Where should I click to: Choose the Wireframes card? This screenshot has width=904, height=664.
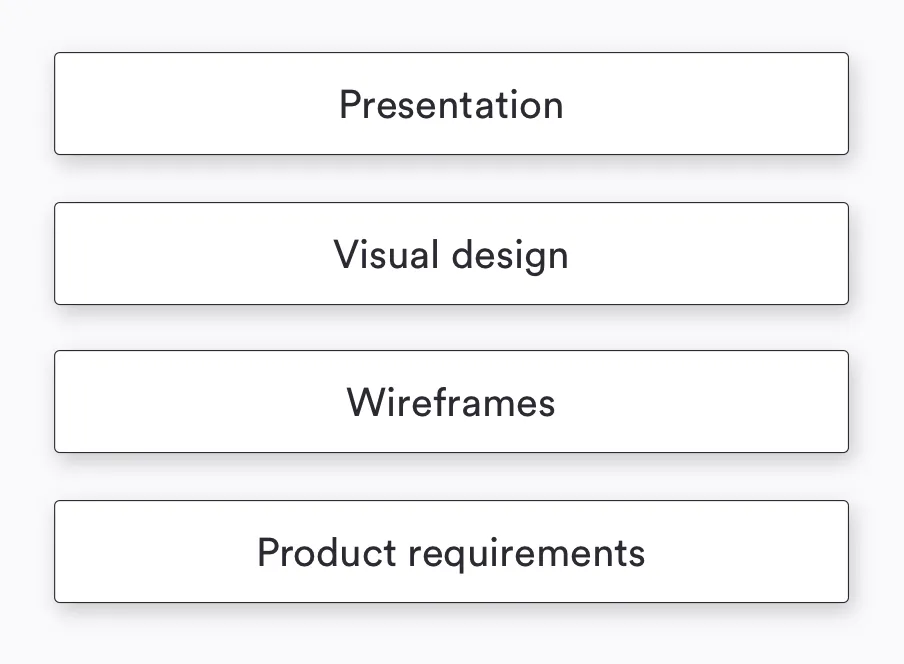coord(451,402)
